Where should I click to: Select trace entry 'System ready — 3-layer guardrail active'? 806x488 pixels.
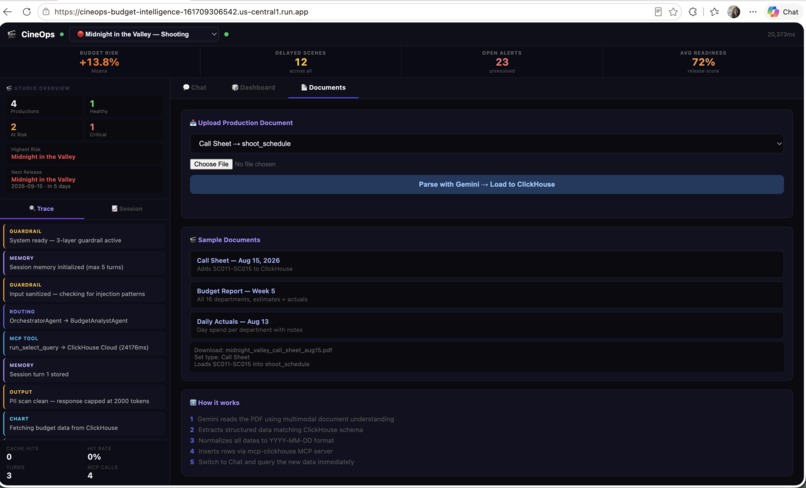[84, 236]
